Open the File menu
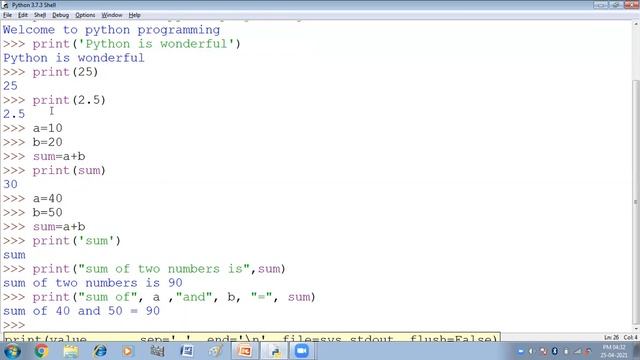The width and height of the screenshot is (640, 360). (x=7, y=15)
